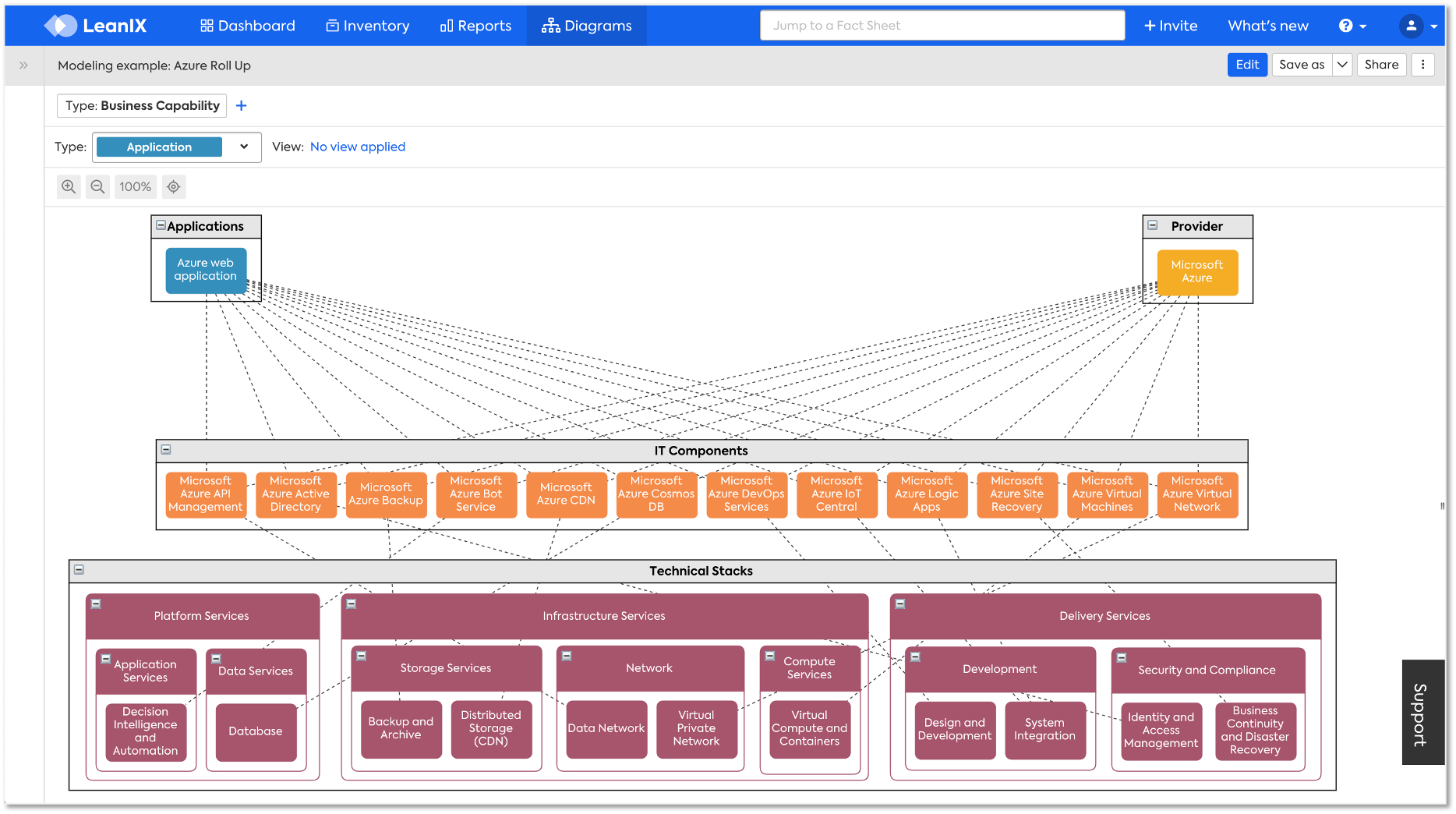Reset zoom using the 100% button
The width and height of the screenshot is (1456, 814).
click(x=136, y=186)
